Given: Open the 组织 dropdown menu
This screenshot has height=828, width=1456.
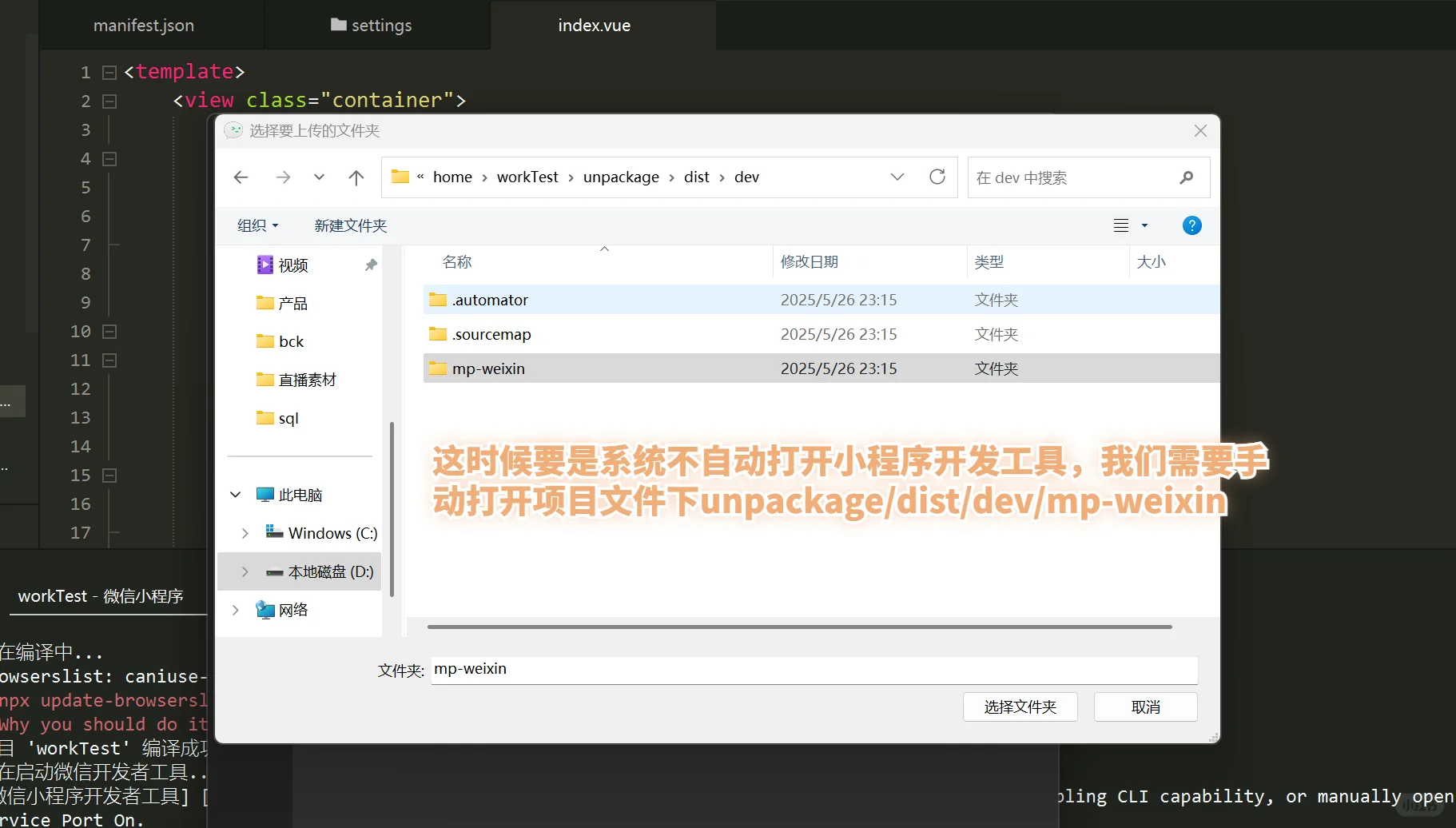Looking at the screenshot, I should point(257,225).
